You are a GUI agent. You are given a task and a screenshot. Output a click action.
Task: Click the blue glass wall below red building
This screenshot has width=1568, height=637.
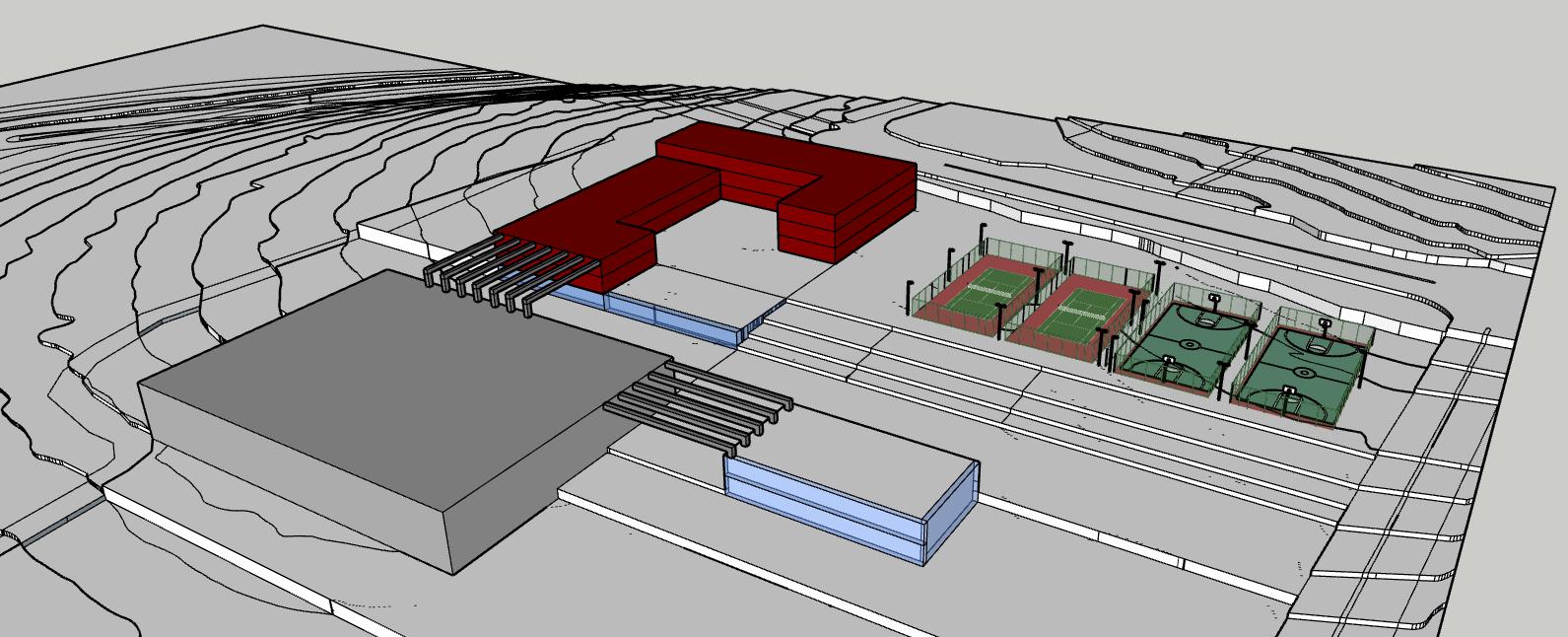pyautogui.click(x=670, y=318)
